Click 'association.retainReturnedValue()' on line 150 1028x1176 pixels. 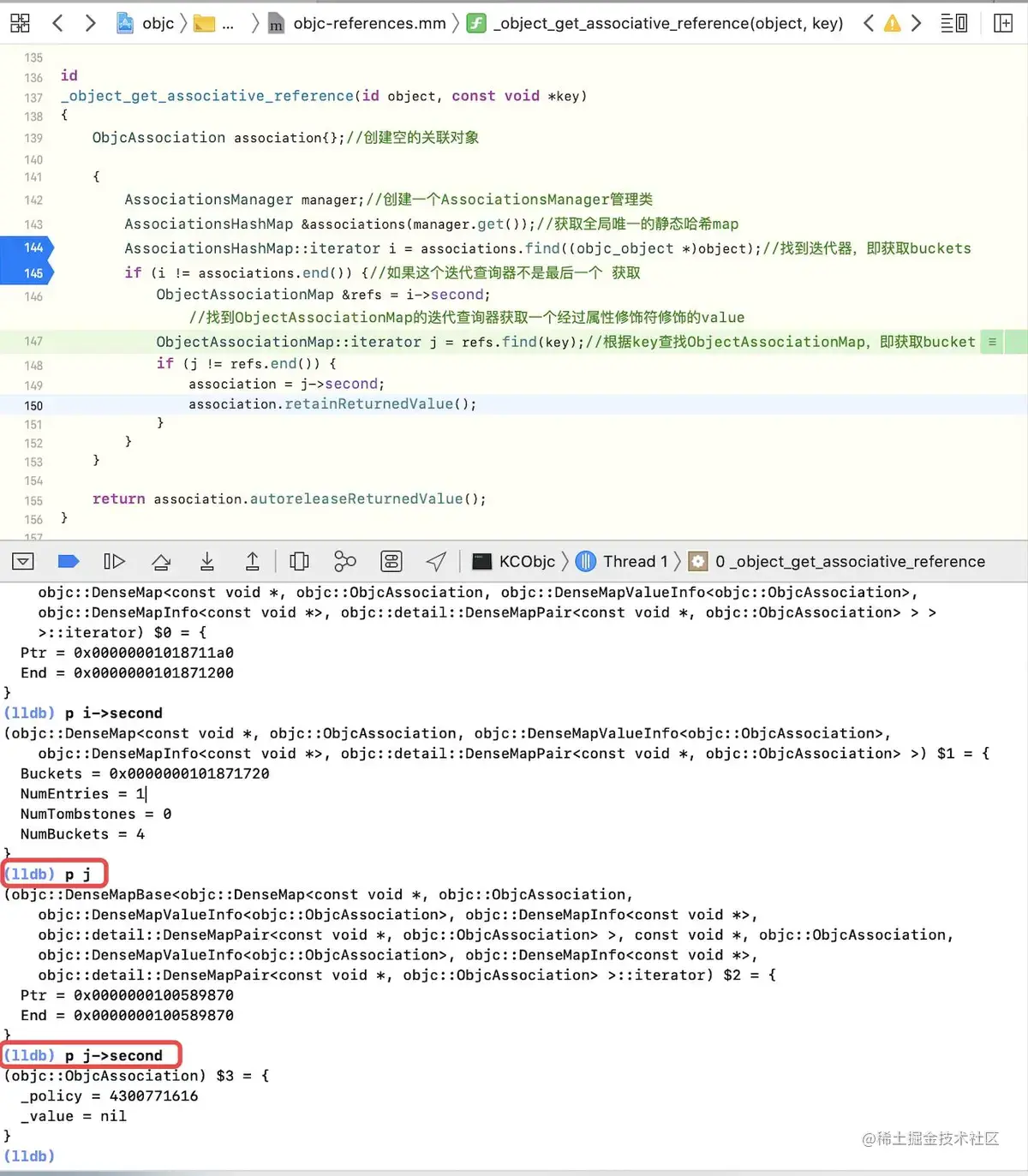pyautogui.click(x=332, y=403)
